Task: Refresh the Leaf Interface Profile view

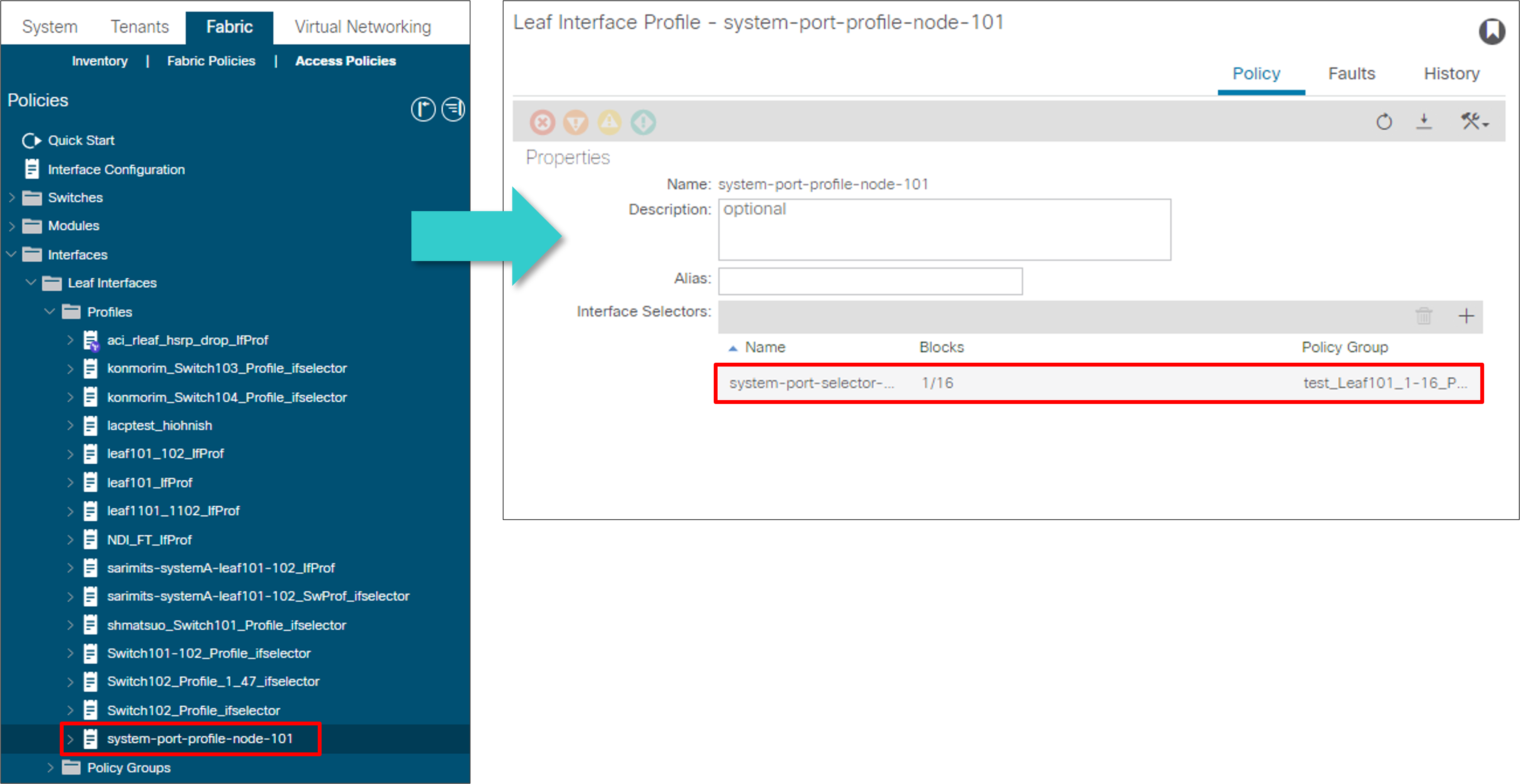Action: coord(1384,122)
